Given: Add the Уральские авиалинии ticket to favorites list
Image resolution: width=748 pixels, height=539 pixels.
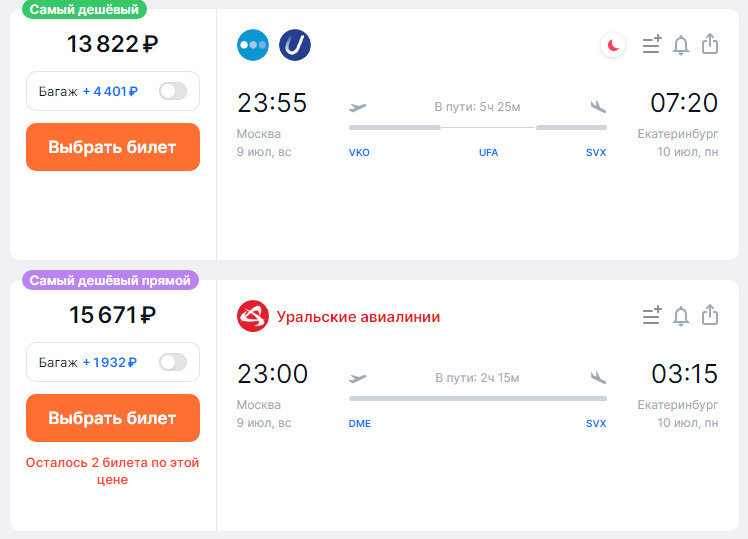Looking at the screenshot, I should click(652, 316).
